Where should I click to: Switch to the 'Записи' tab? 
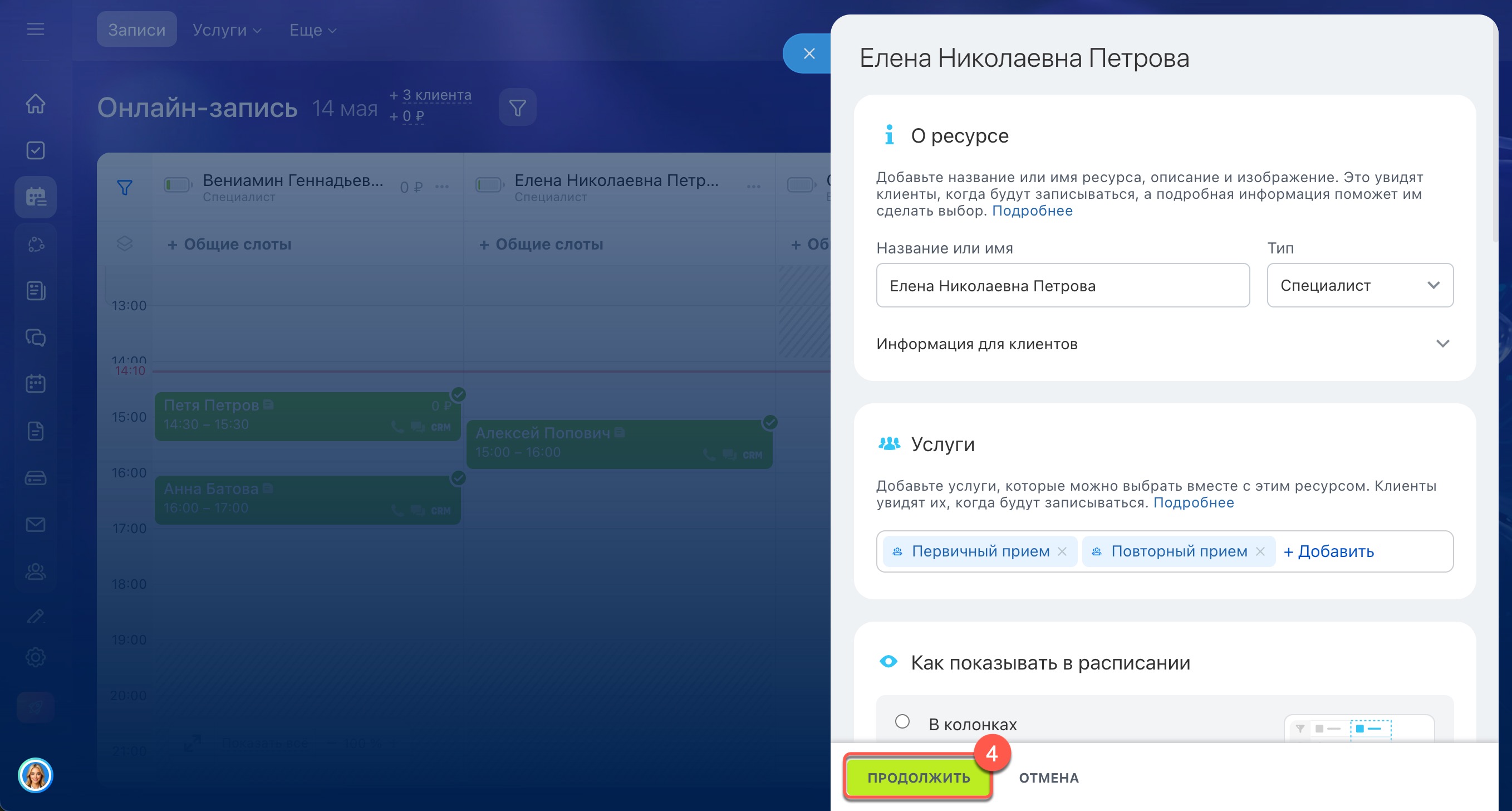(x=136, y=30)
